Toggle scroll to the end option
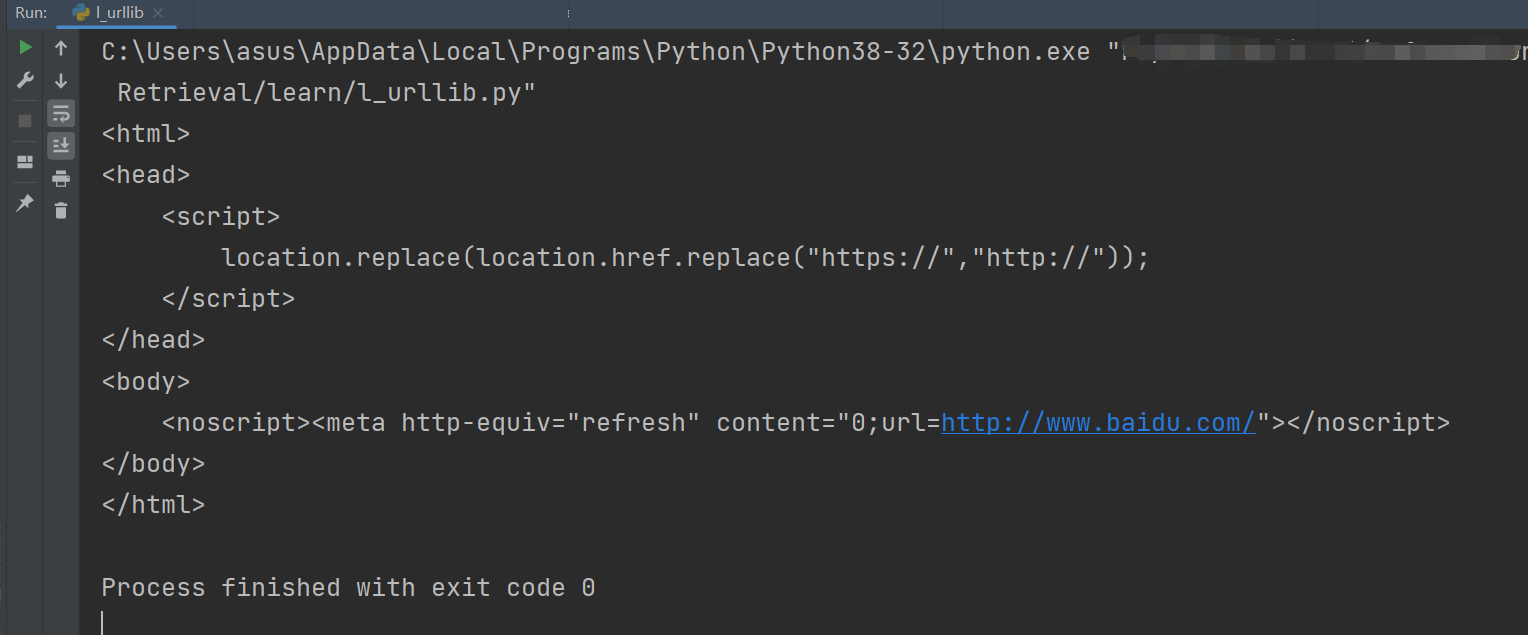The width and height of the screenshot is (1528, 635). pos(60,145)
